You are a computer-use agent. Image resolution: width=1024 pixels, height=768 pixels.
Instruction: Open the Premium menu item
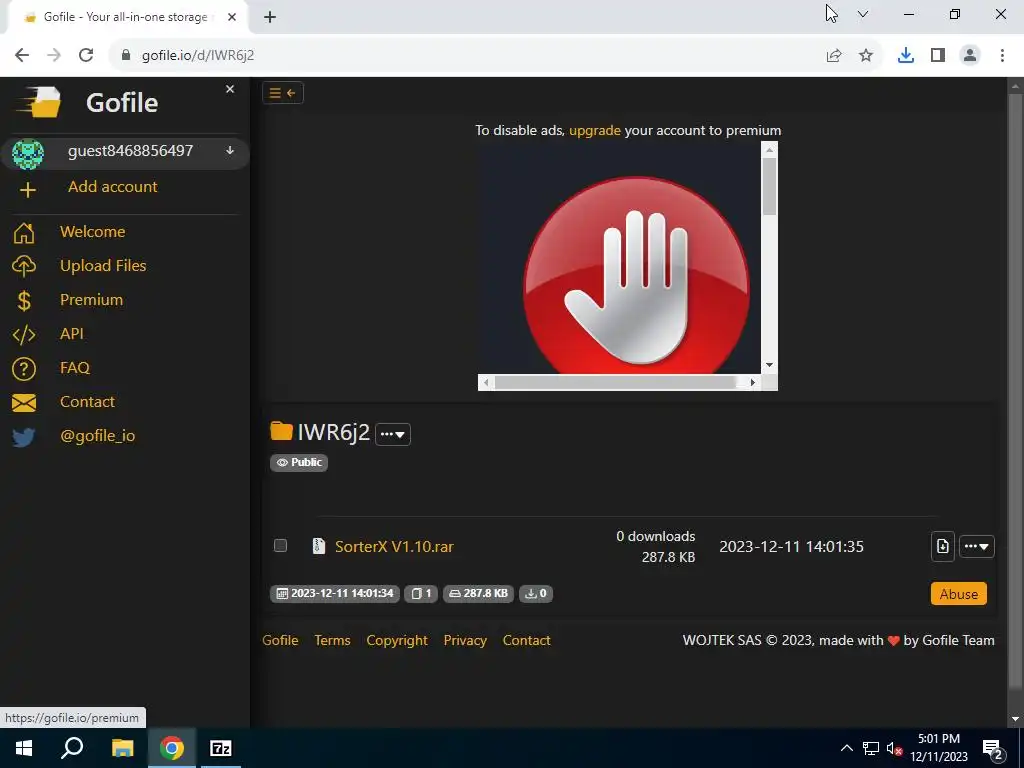(x=91, y=300)
